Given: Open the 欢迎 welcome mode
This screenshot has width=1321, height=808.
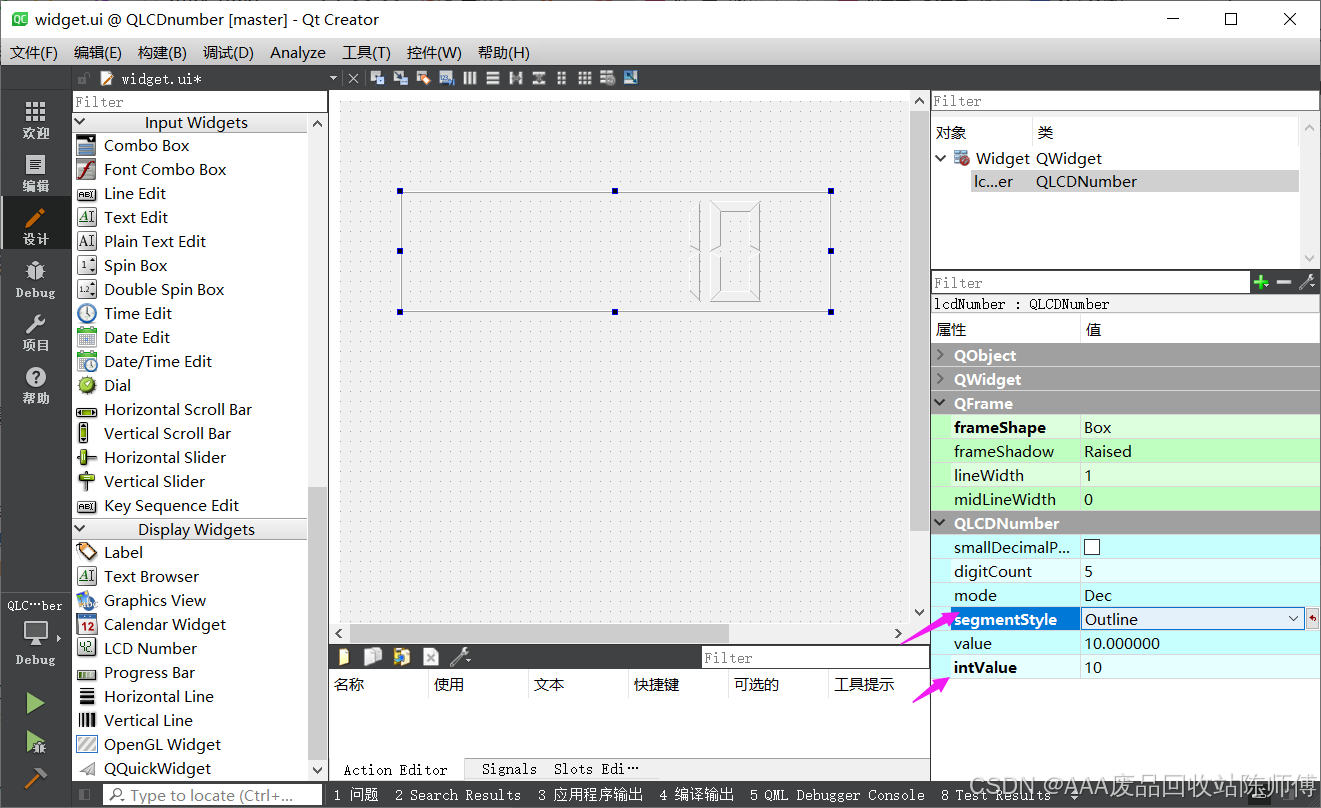Looking at the screenshot, I should (x=36, y=120).
